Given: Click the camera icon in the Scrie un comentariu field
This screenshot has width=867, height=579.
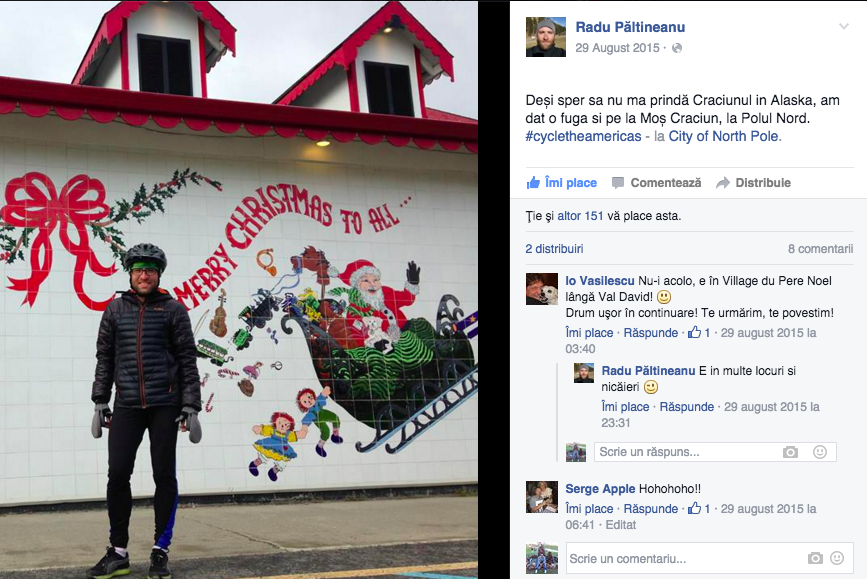Looking at the screenshot, I should pos(815,559).
